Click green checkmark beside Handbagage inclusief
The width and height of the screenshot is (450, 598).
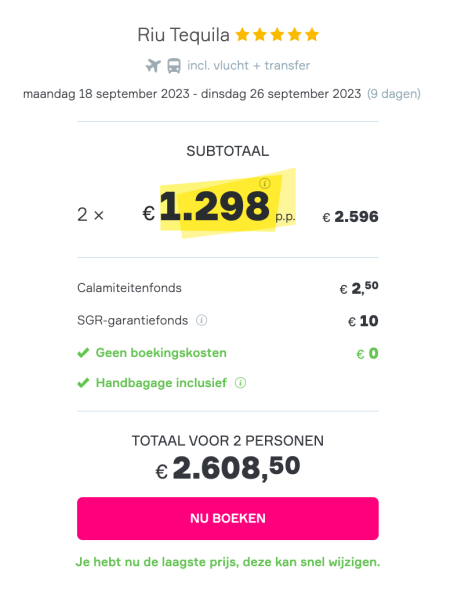click(83, 383)
